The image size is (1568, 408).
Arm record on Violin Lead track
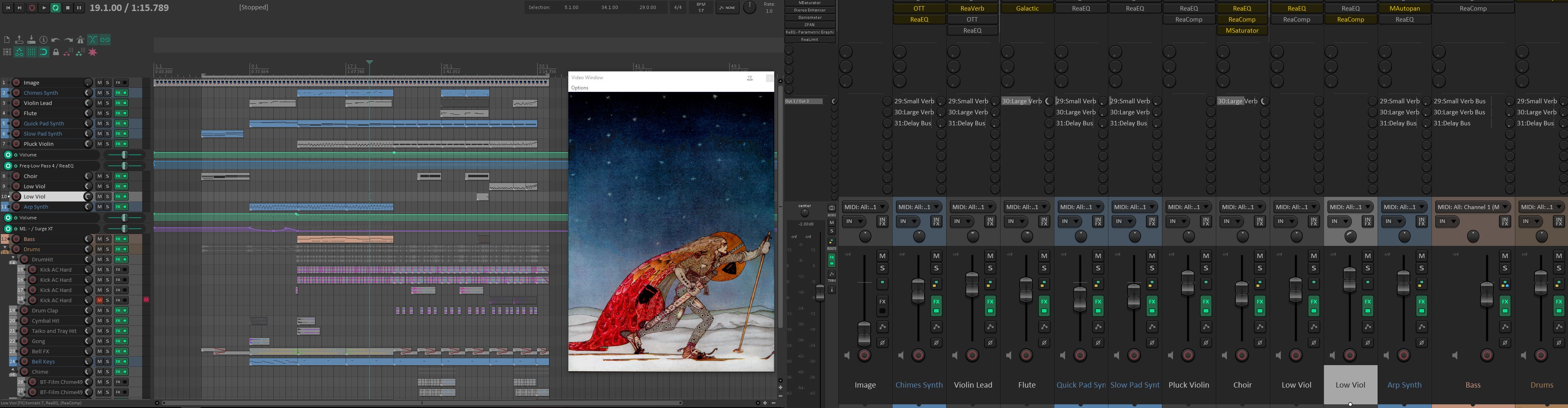pos(16,103)
